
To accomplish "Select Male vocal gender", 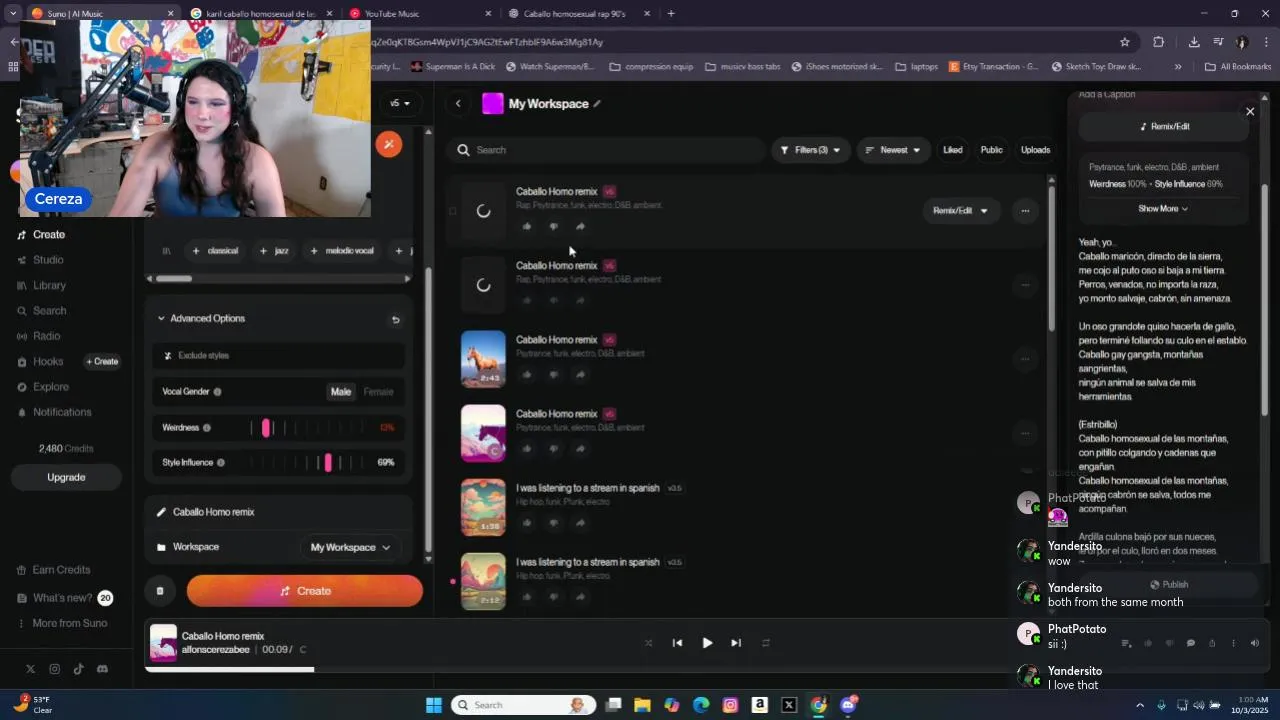I will 341,392.
